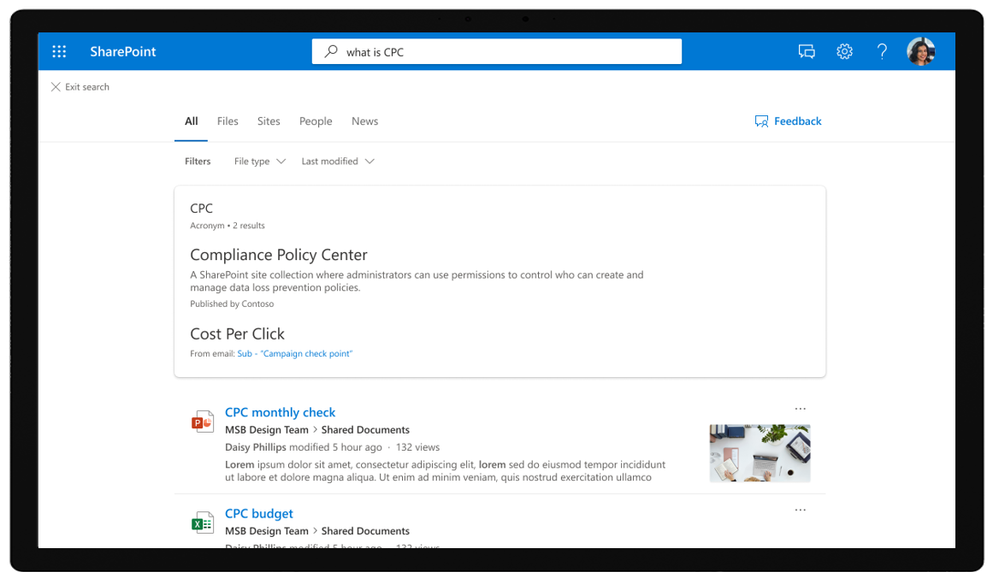Click the SharePoint title in header
Image resolution: width=999 pixels, height=572 pixels.
[123, 52]
